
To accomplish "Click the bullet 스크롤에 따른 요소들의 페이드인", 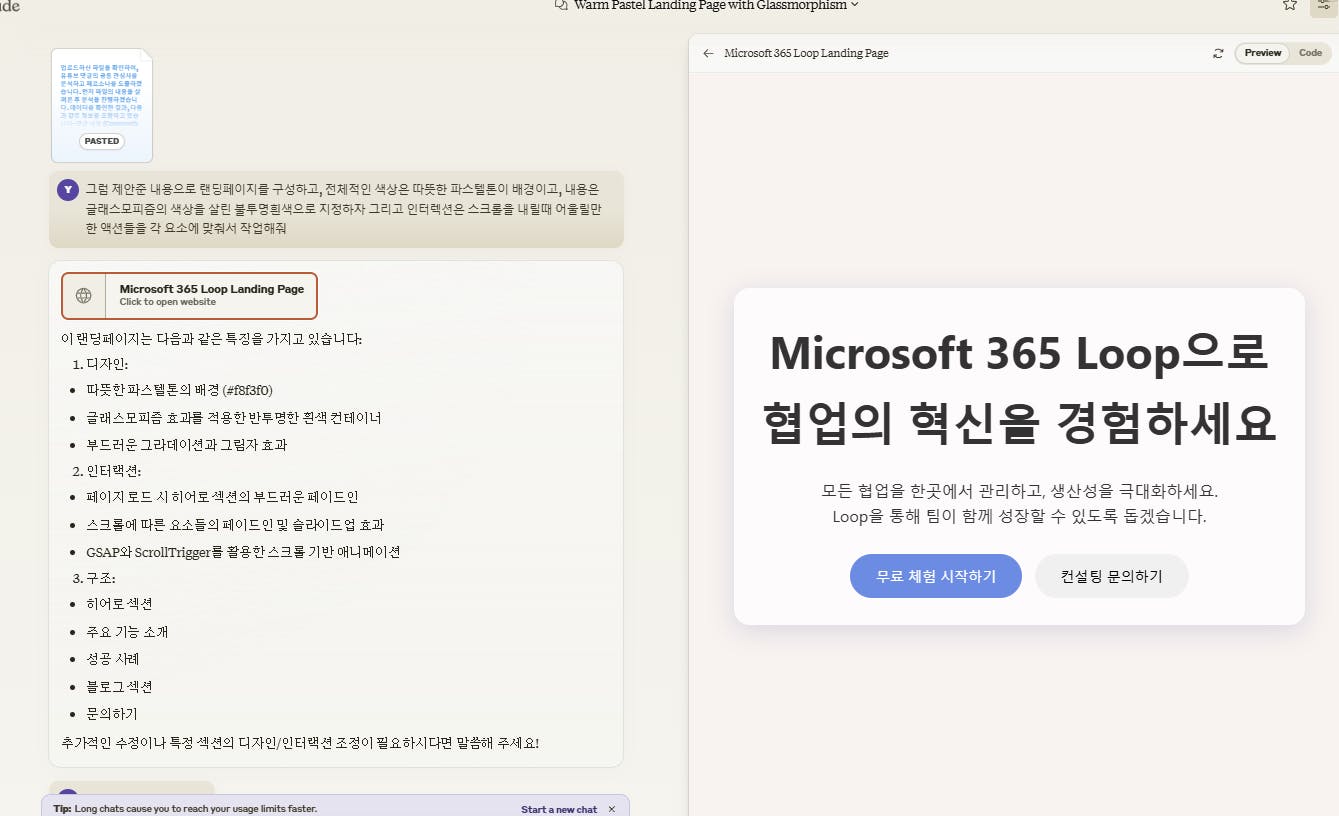I will pyautogui.click(x=235, y=524).
